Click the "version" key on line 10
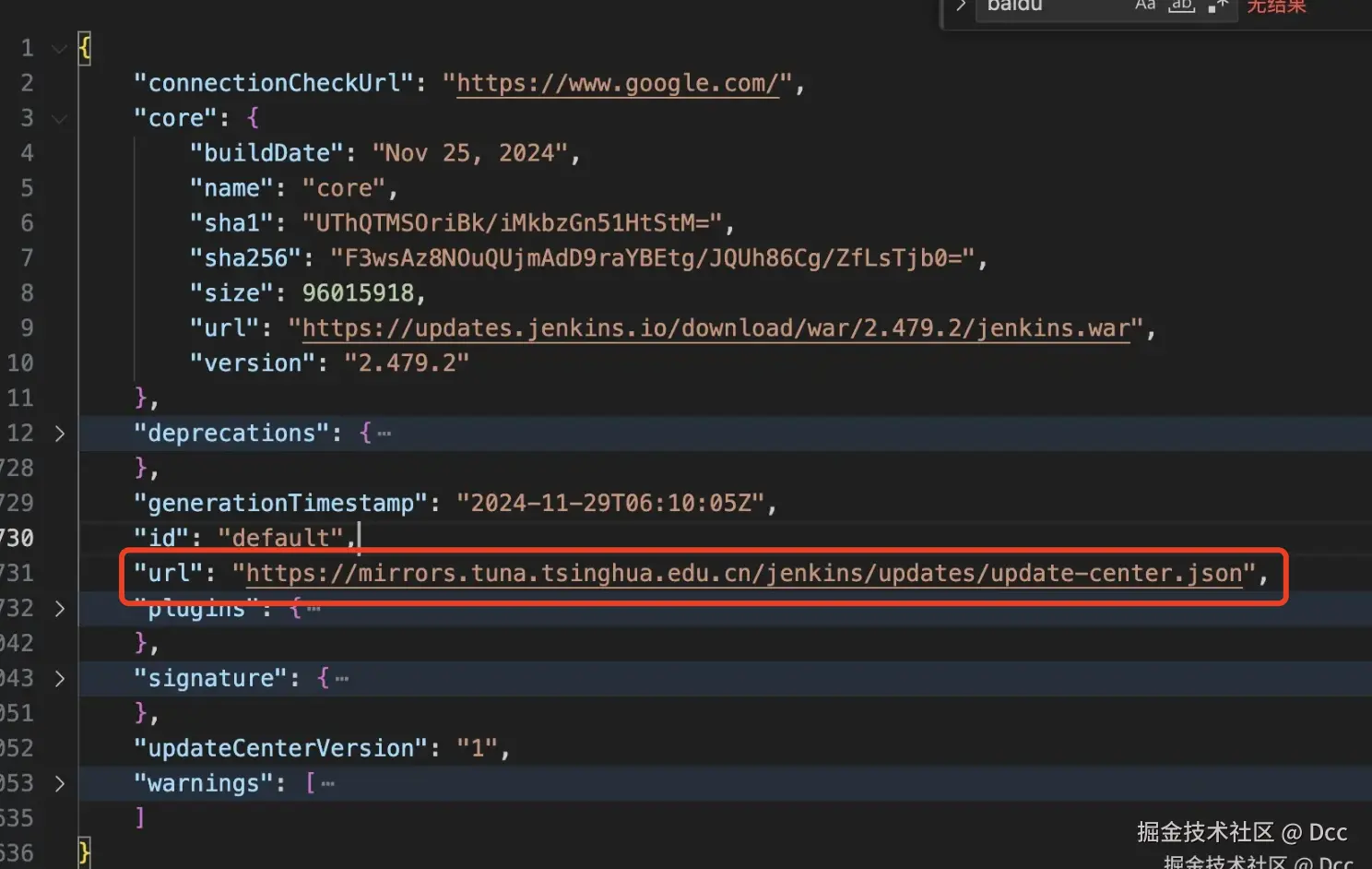Screen dimensions: 1372x869 pyautogui.click(x=253, y=363)
